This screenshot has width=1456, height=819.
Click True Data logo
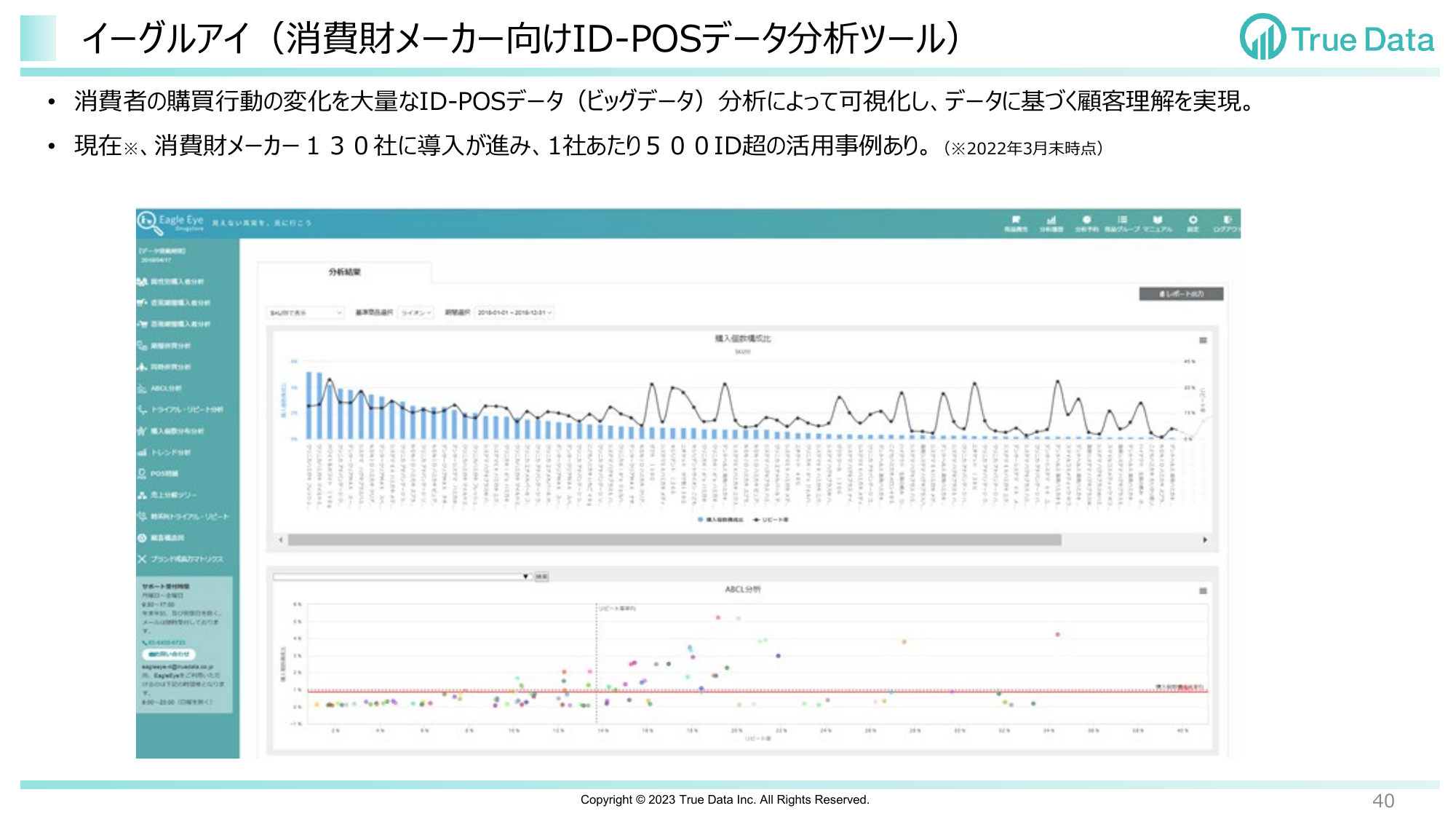tap(1337, 38)
